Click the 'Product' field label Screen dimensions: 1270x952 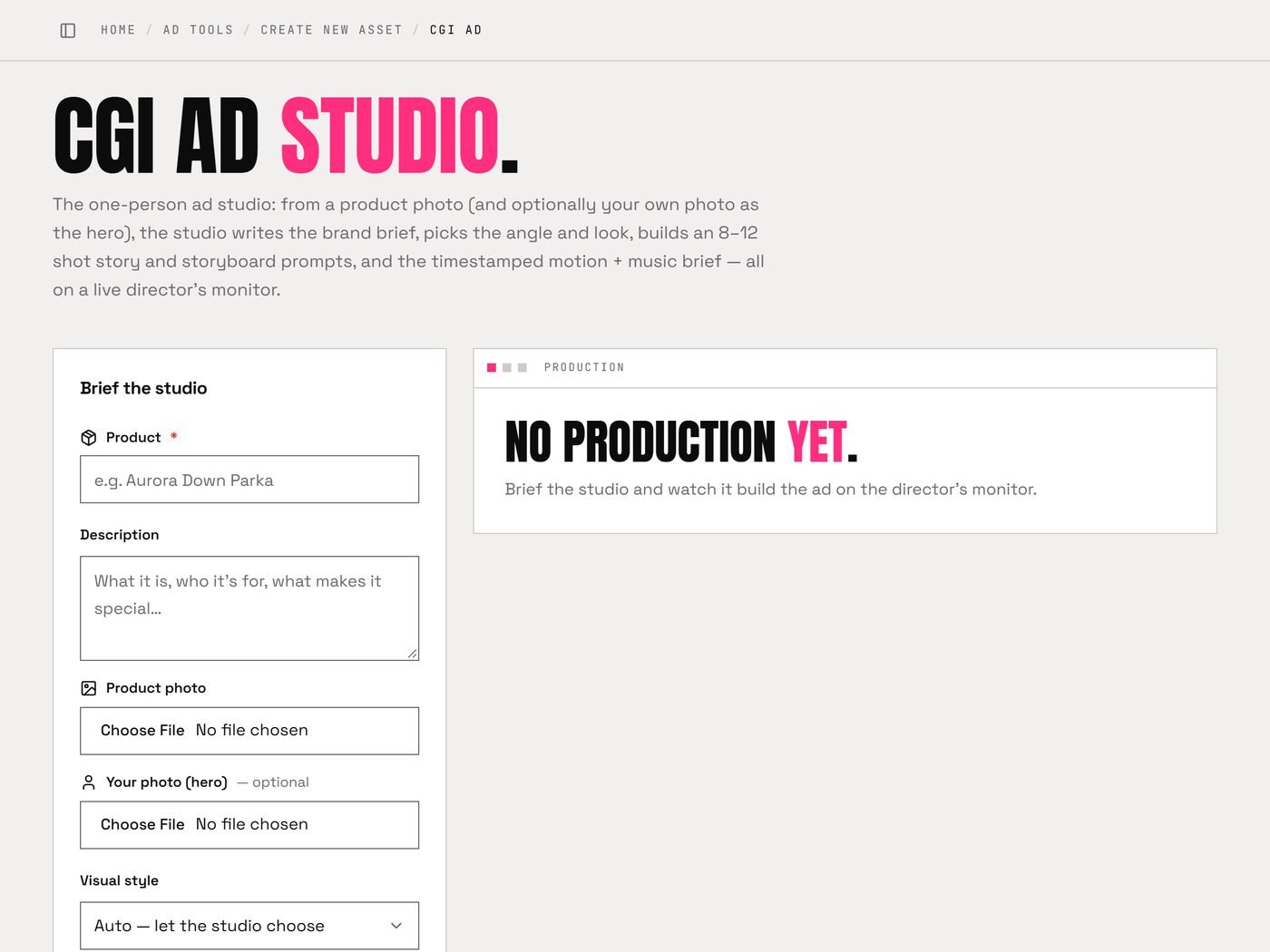click(133, 437)
